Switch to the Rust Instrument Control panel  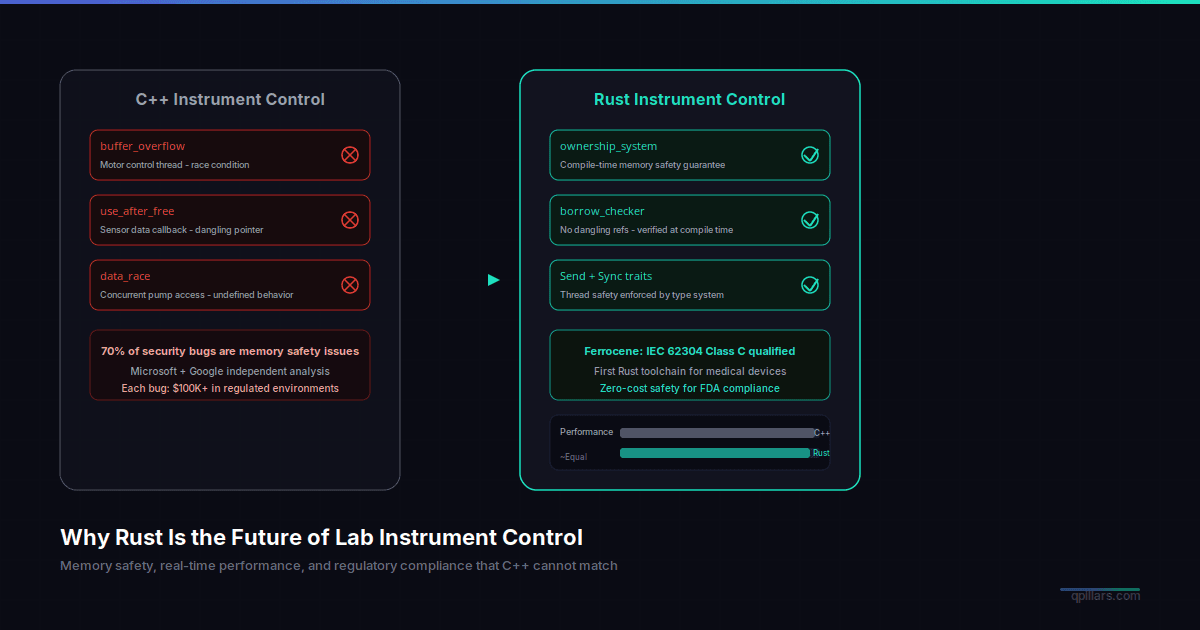coord(690,99)
